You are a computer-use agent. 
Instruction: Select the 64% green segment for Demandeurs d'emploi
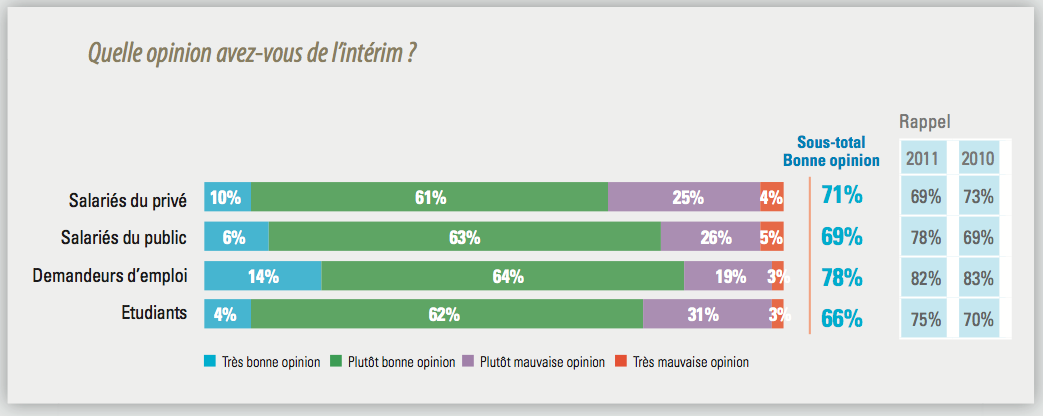[503, 276]
